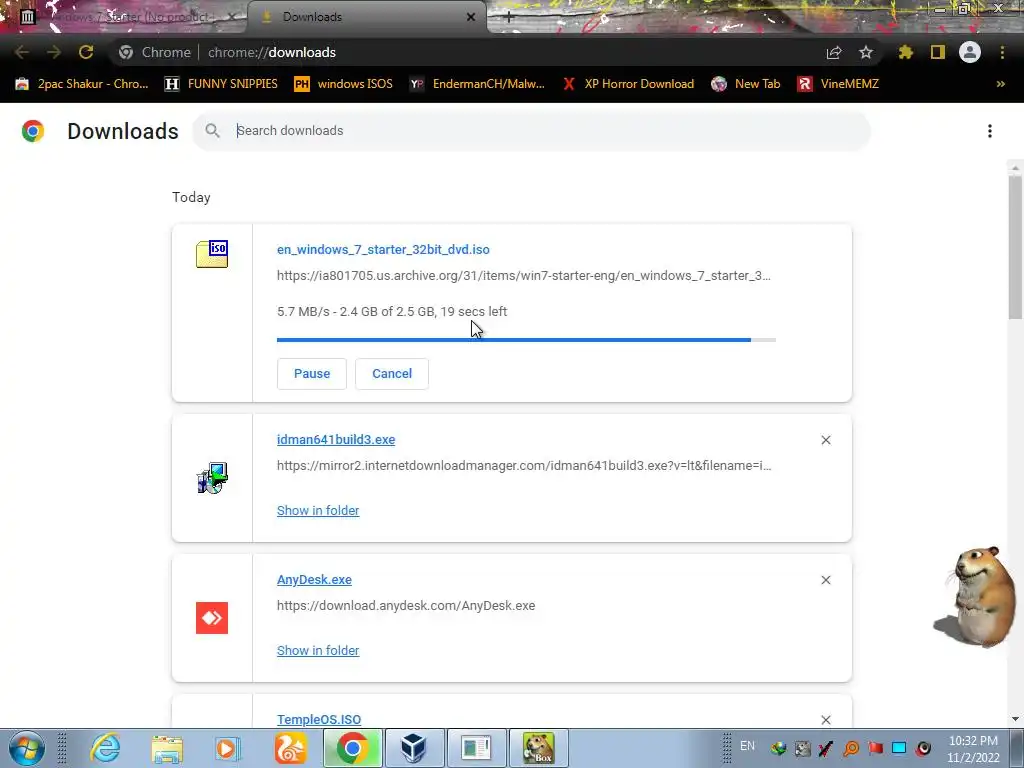Click the ISO download progress bar
The image size is (1024, 768).
click(526, 340)
